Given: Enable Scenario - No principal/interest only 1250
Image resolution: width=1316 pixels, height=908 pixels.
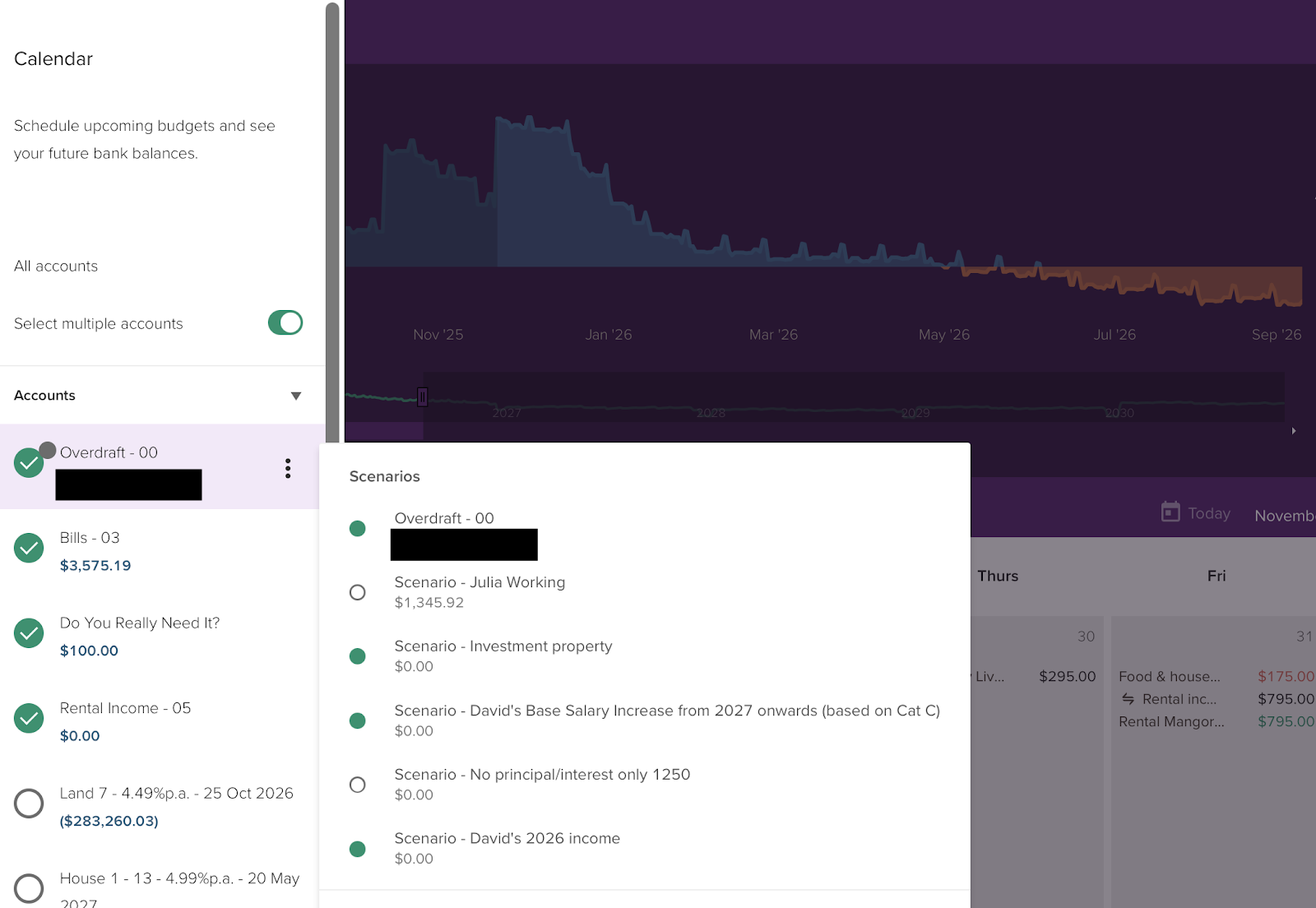Looking at the screenshot, I should [x=358, y=785].
